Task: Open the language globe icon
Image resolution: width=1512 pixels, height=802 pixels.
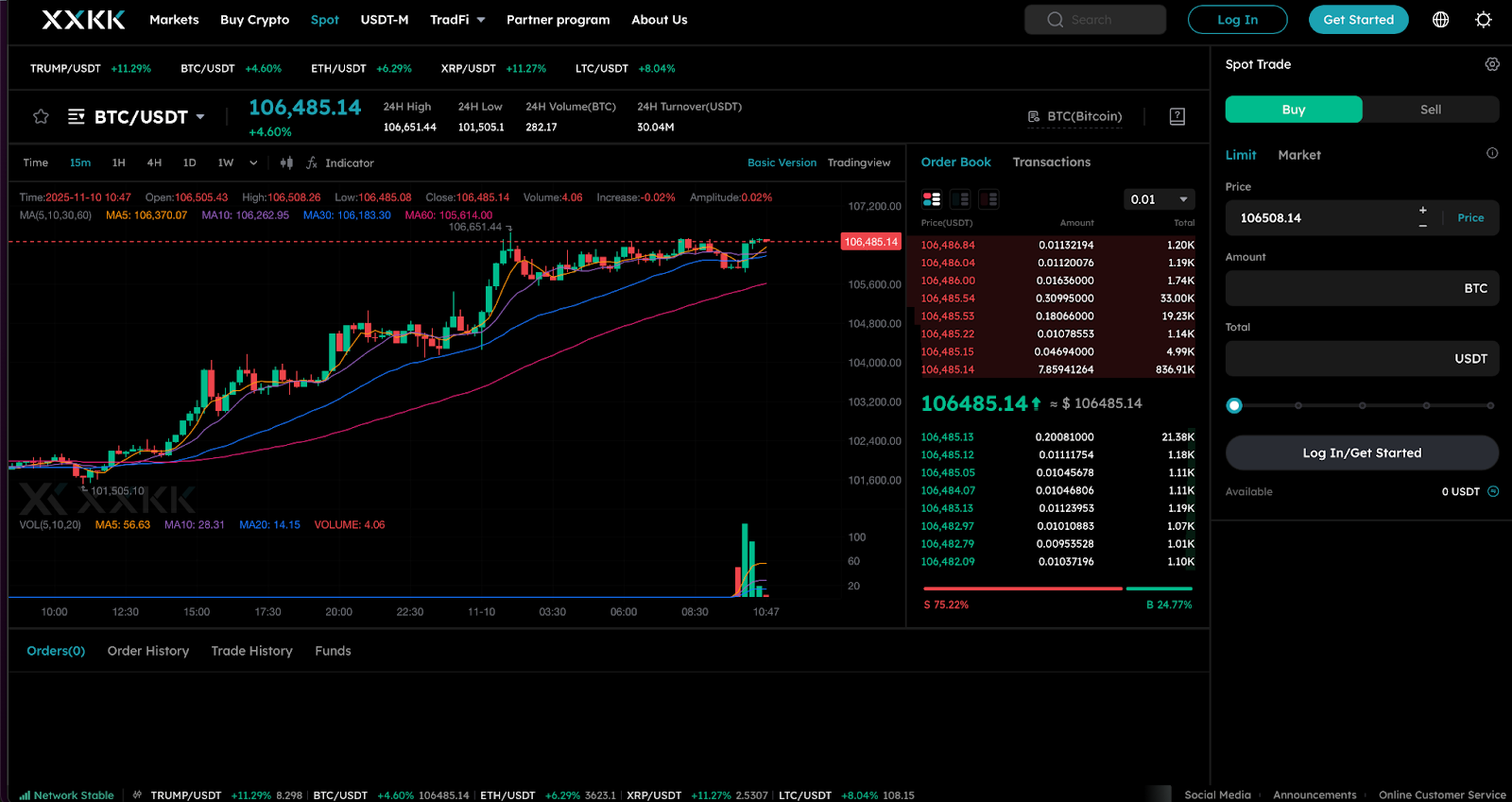Action: point(1440,20)
